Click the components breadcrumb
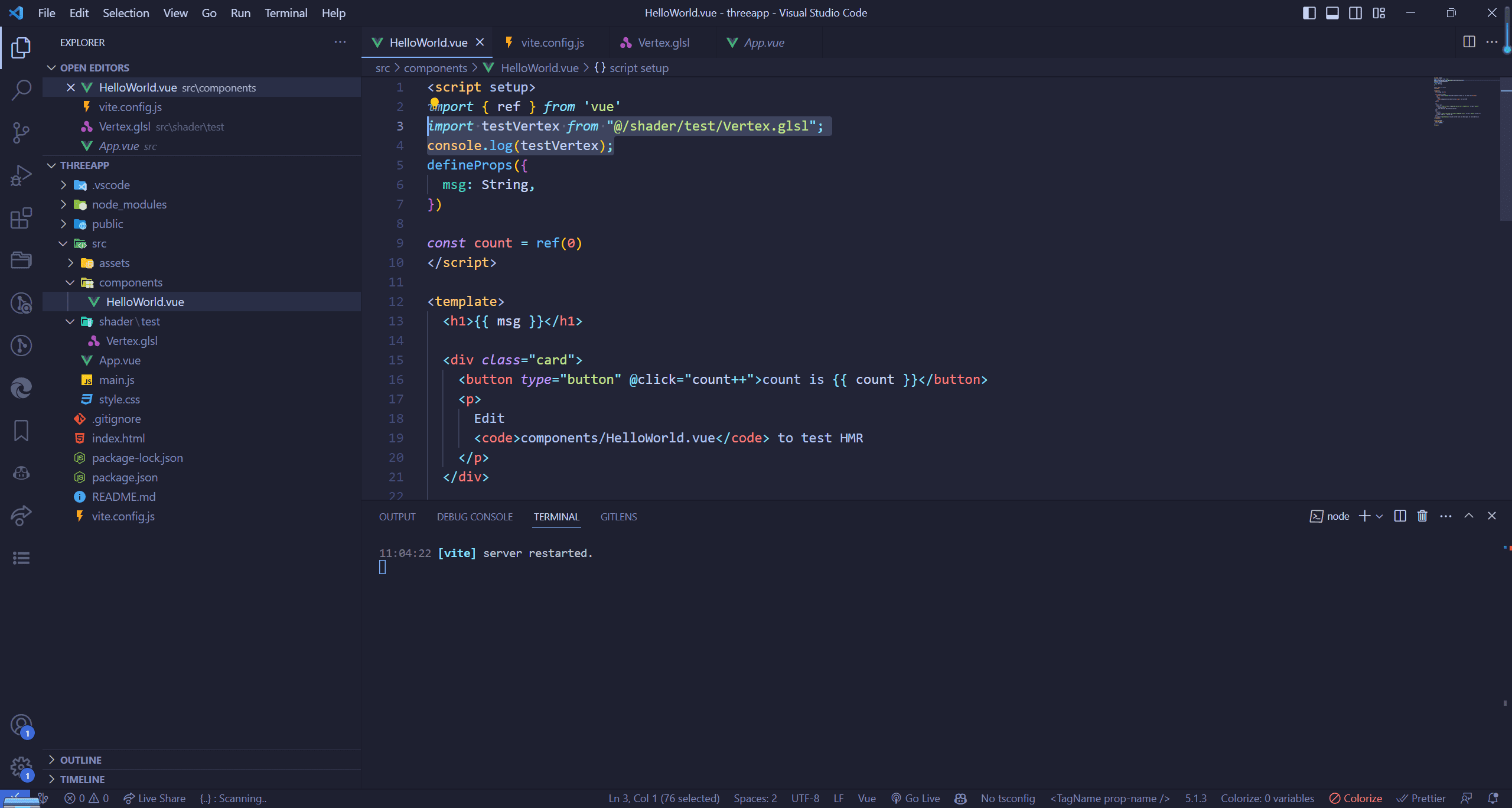Image resolution: width=1512 pixels, height=808 pixels. tap(435, 68)
